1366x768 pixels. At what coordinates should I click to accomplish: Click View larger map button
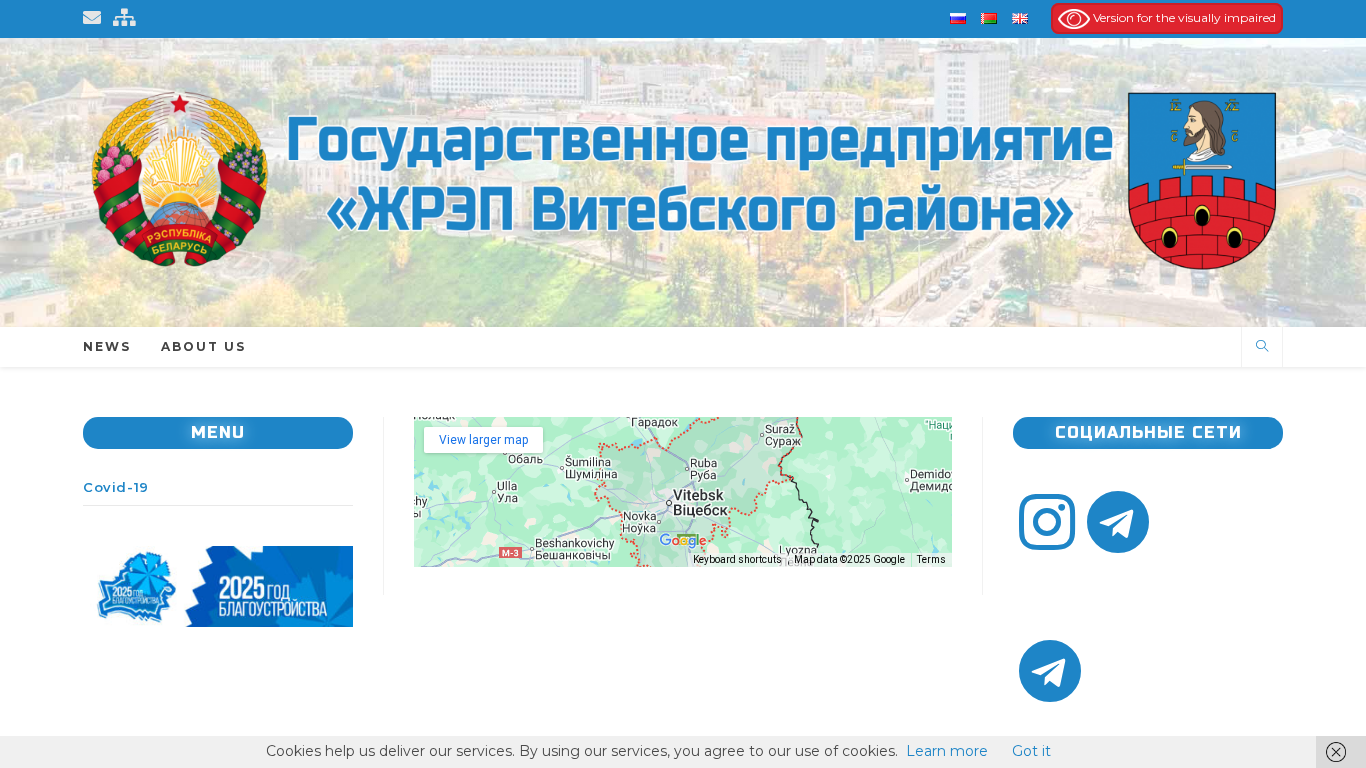pyautogui.click(x=483, y=440)
